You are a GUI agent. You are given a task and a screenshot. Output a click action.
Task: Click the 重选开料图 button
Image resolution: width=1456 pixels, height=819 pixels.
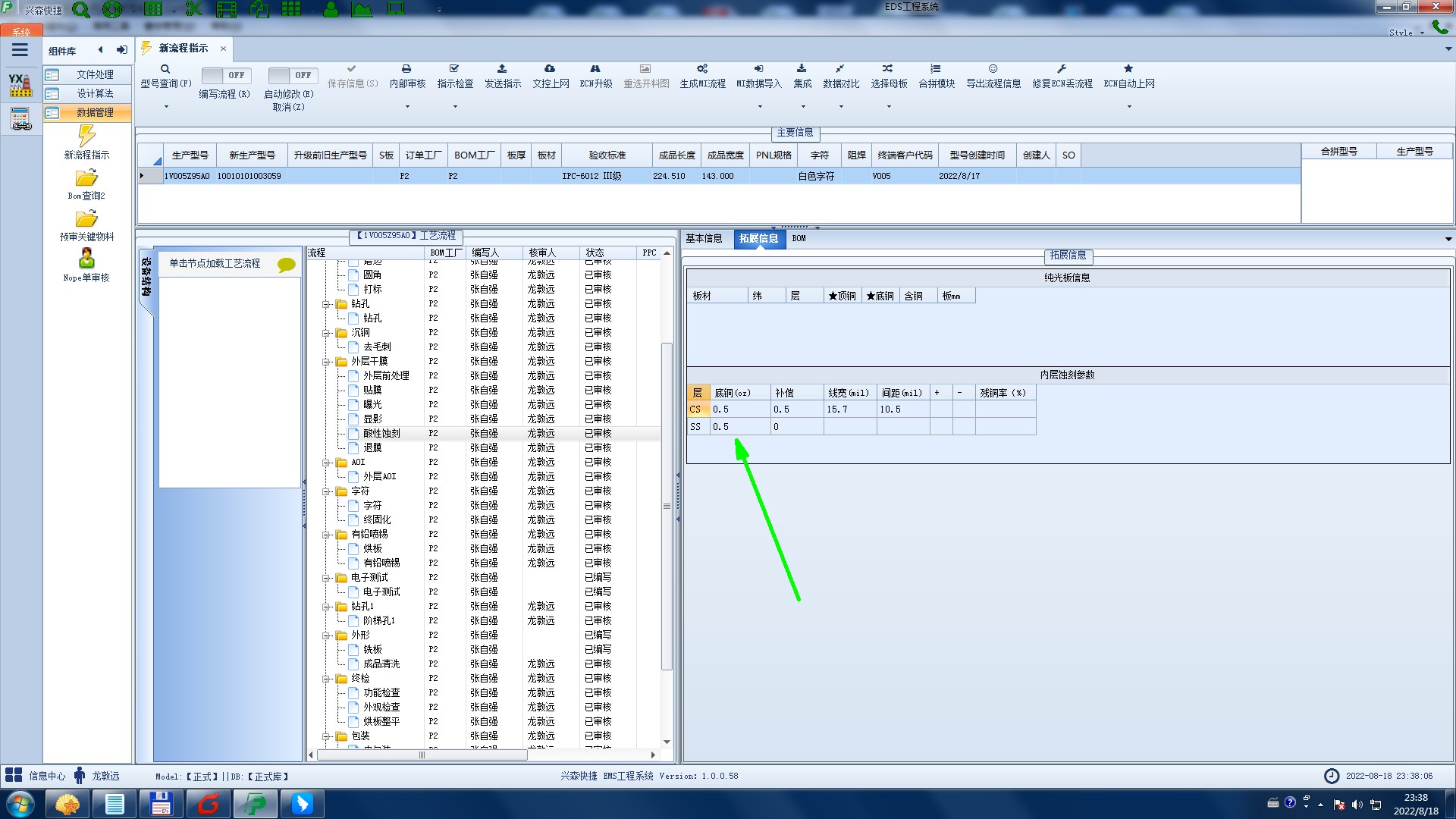point(646,76)
